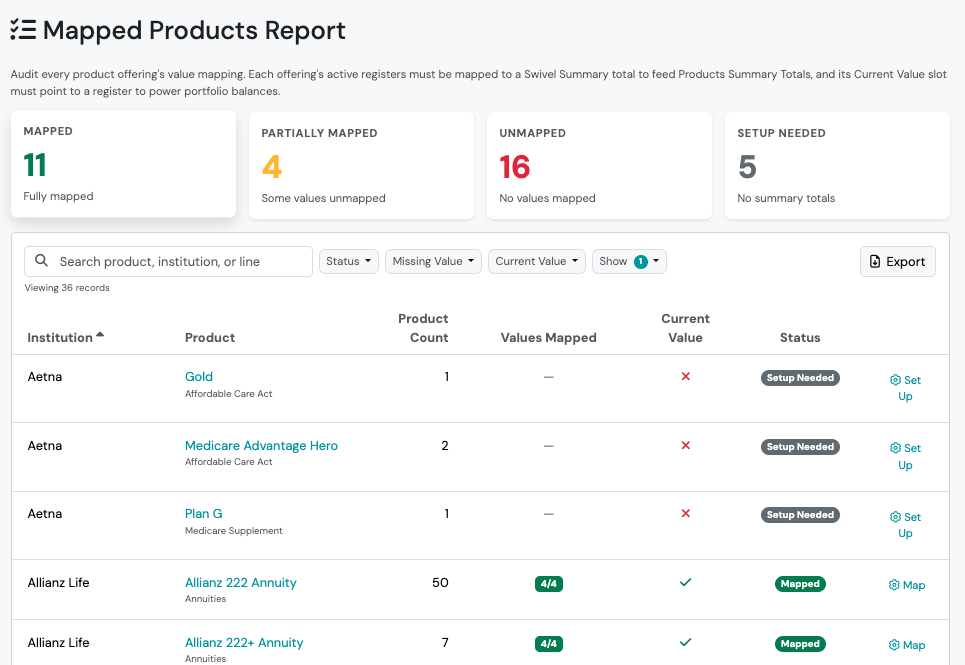Click Set Up for the Aetna Gold row

(905, 388)
